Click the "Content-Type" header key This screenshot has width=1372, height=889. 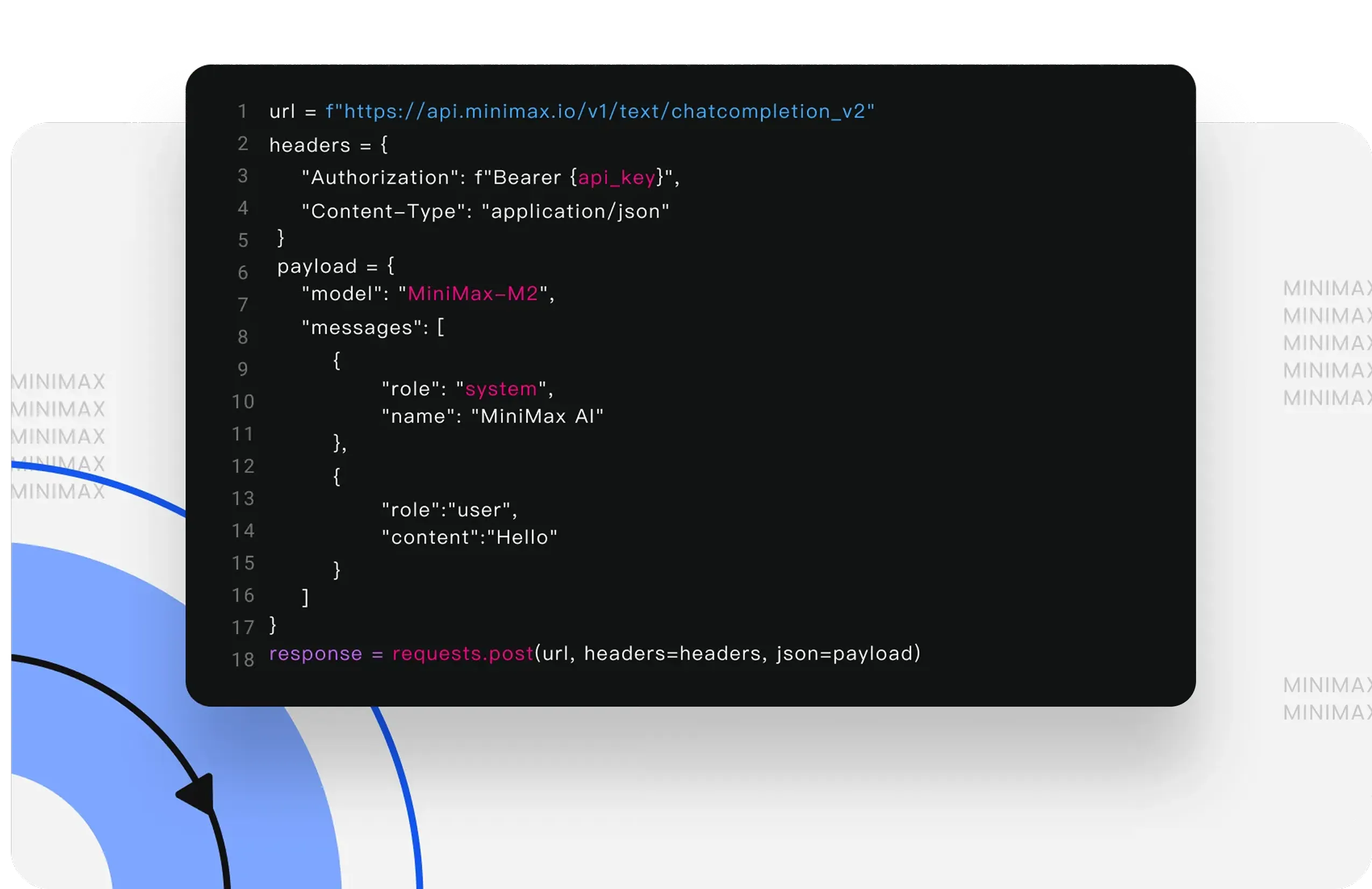point(383,211)
